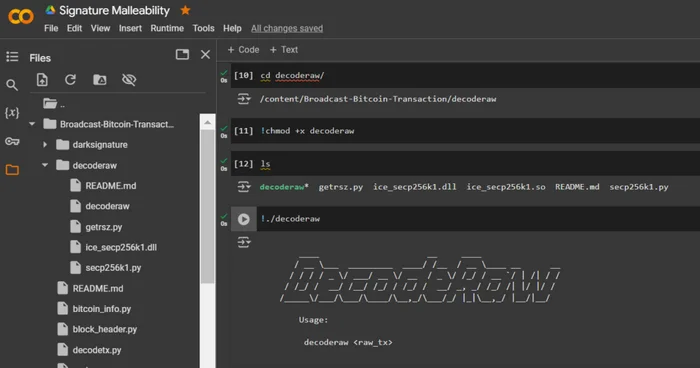
Task: Click the Signature Malleability notebook title
Action: (x=114, y=10)
